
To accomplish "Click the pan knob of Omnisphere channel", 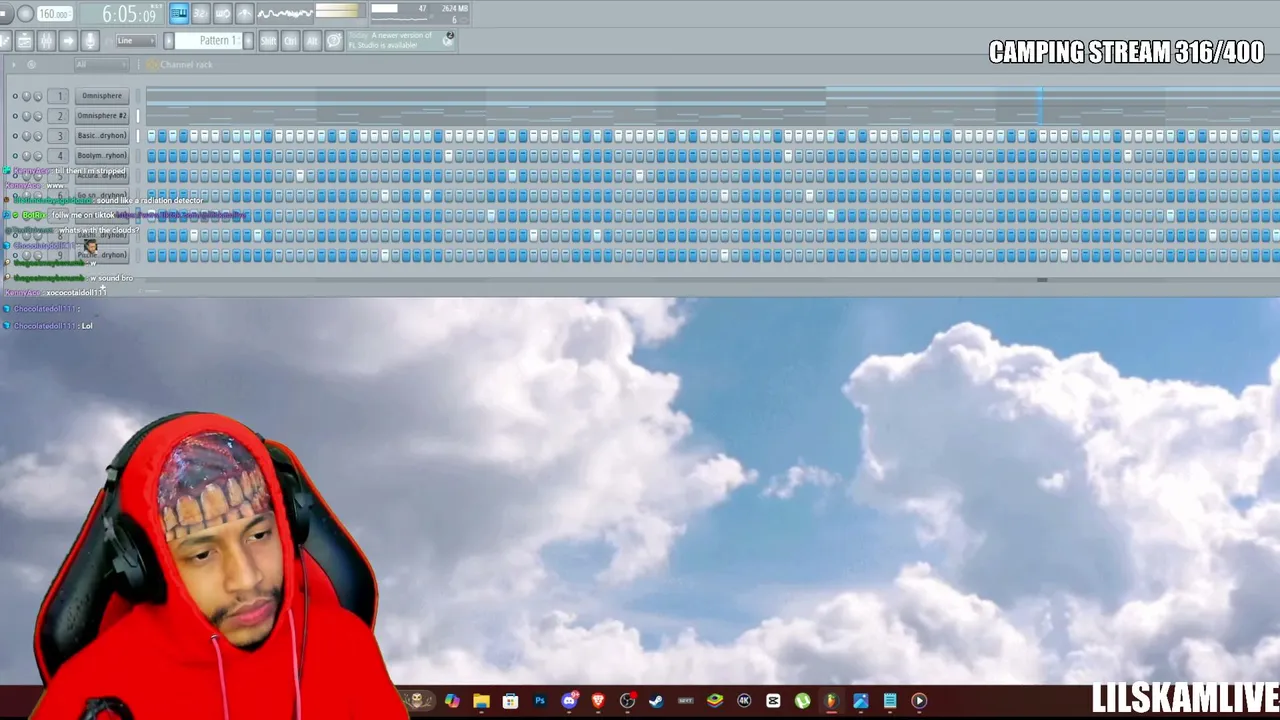I will click(x=27, y=96).
